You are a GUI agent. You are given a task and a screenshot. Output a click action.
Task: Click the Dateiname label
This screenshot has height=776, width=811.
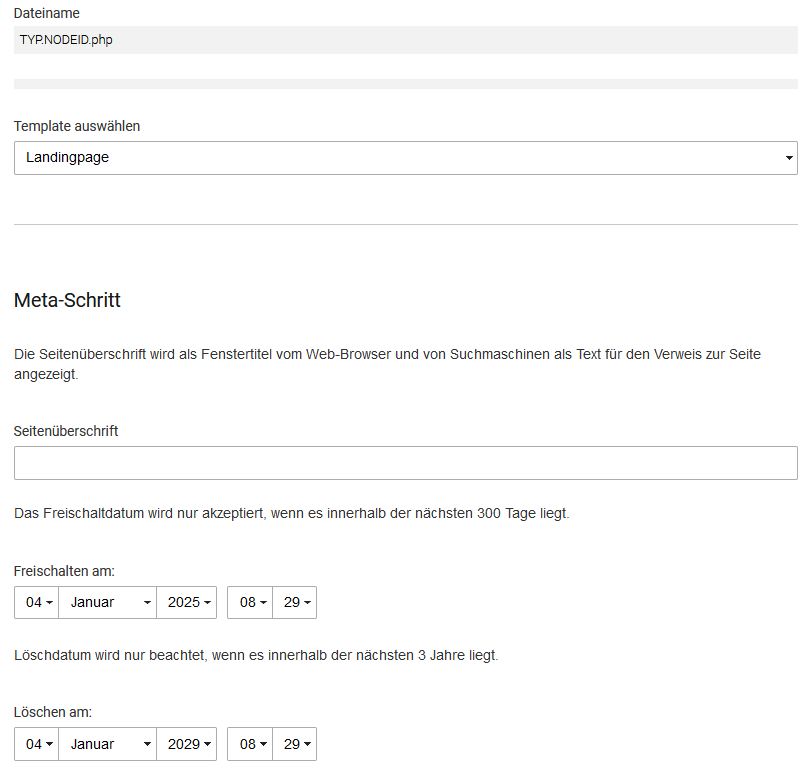[x=41, y=13]
